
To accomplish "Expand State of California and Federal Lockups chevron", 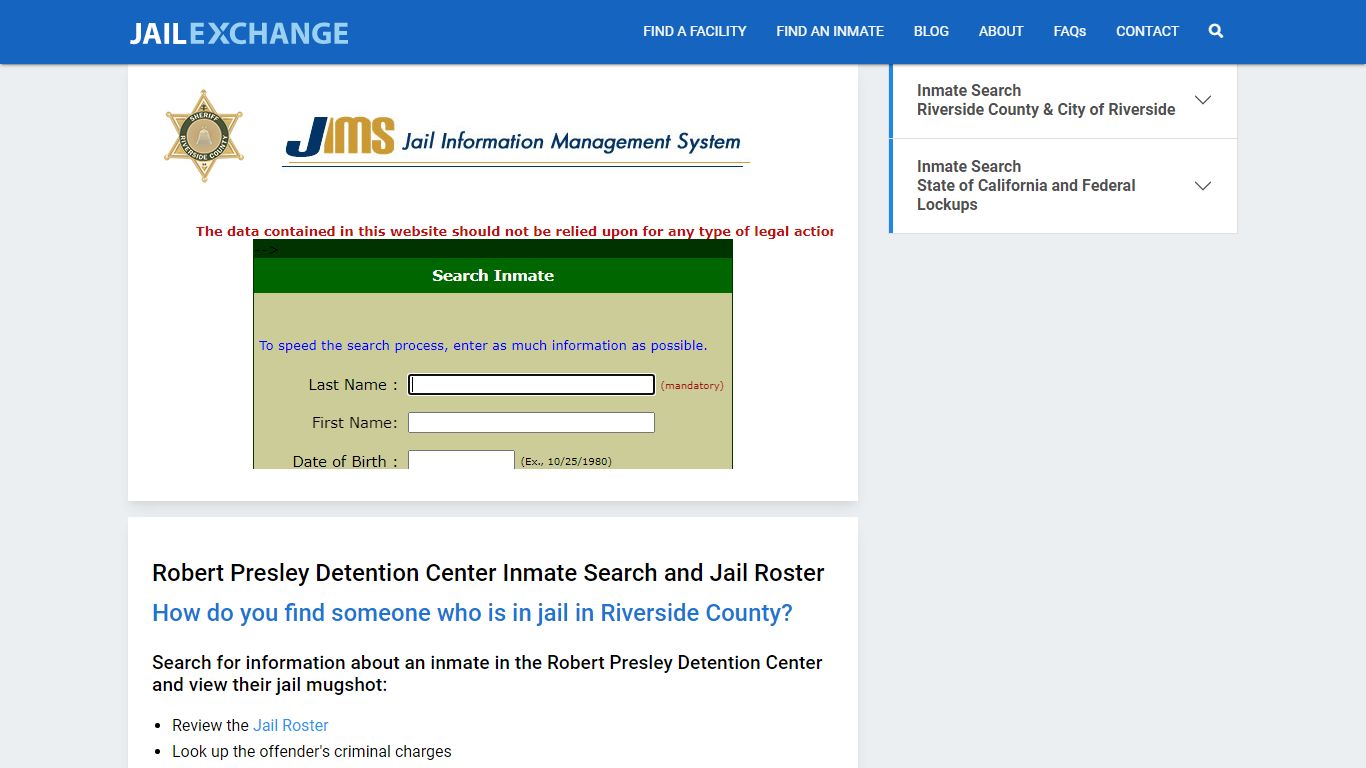I will [x=1202, y=186].
